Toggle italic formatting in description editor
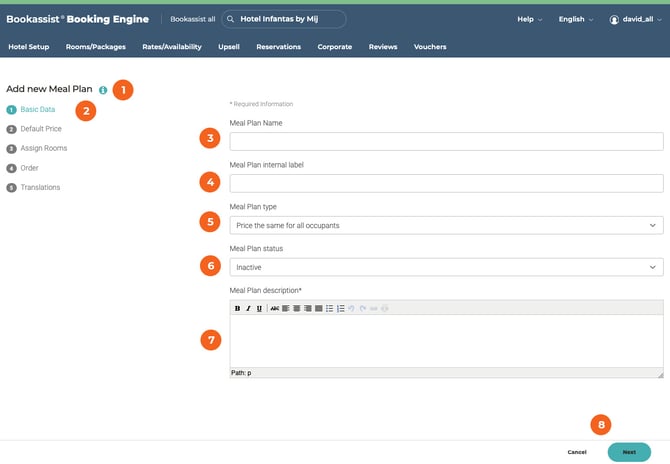The image size is (670, 464). point(248,308)
